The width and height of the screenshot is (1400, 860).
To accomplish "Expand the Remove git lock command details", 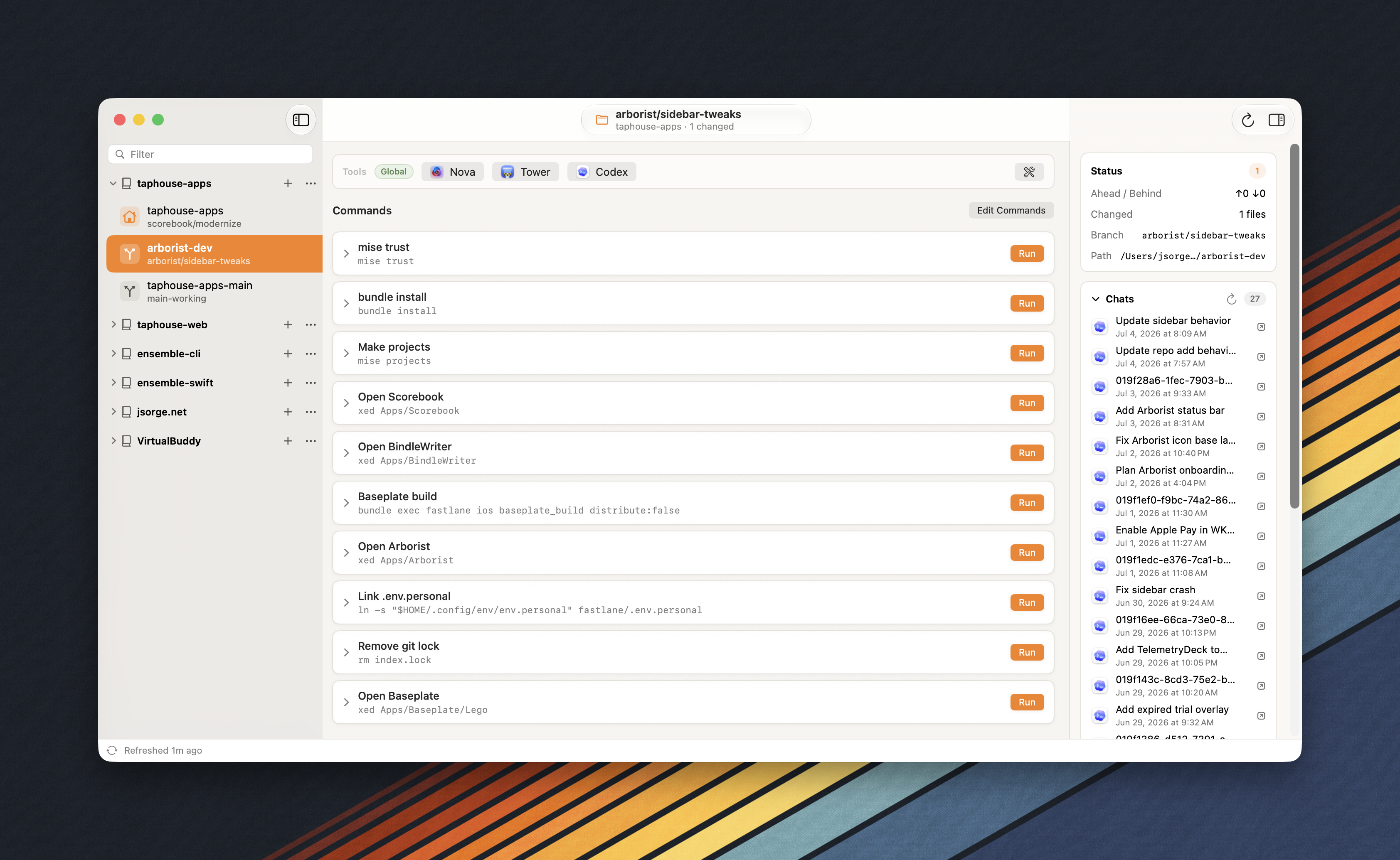I will tap(346, 652).
